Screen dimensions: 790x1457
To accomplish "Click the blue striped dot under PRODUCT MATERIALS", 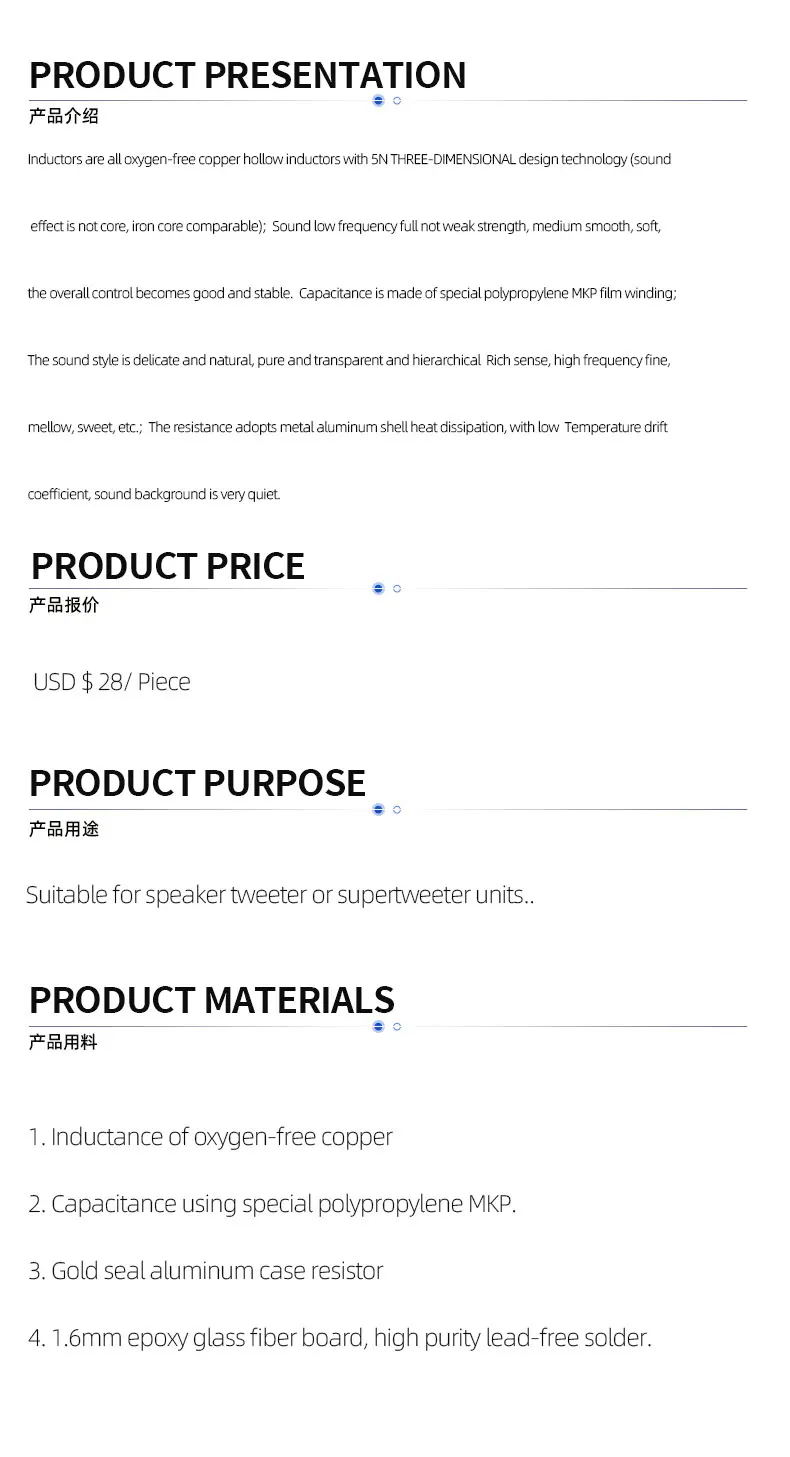I will pos(378,1026).
